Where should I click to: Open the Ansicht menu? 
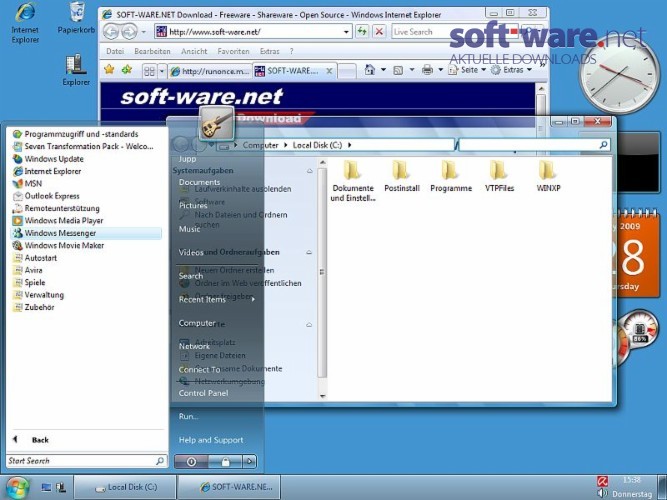tap(194, 51)
